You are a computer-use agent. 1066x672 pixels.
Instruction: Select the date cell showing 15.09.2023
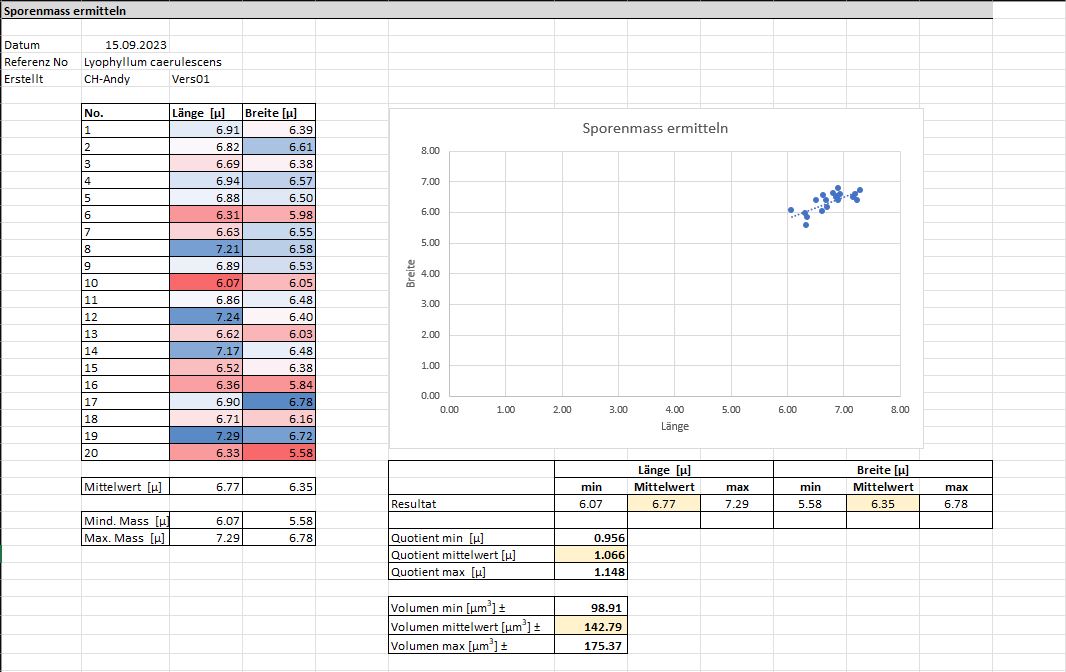(137, 45)
